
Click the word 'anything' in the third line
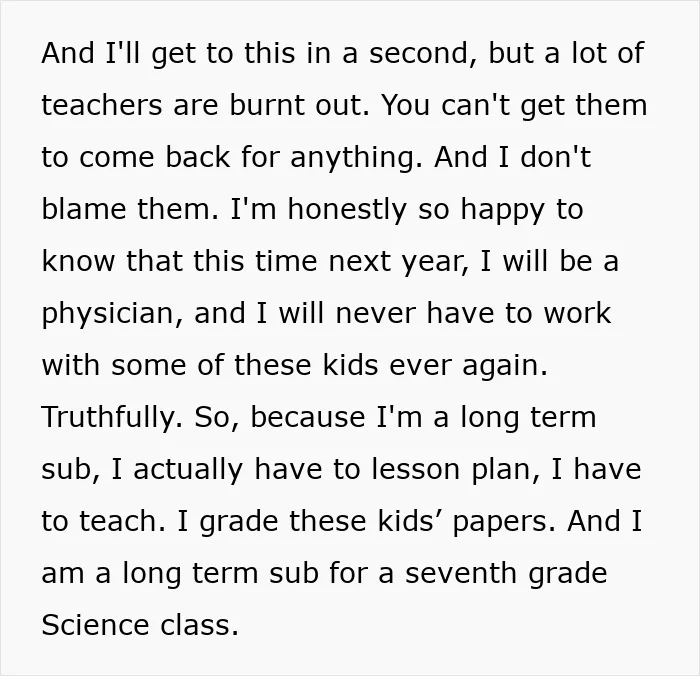coord(353,157)
